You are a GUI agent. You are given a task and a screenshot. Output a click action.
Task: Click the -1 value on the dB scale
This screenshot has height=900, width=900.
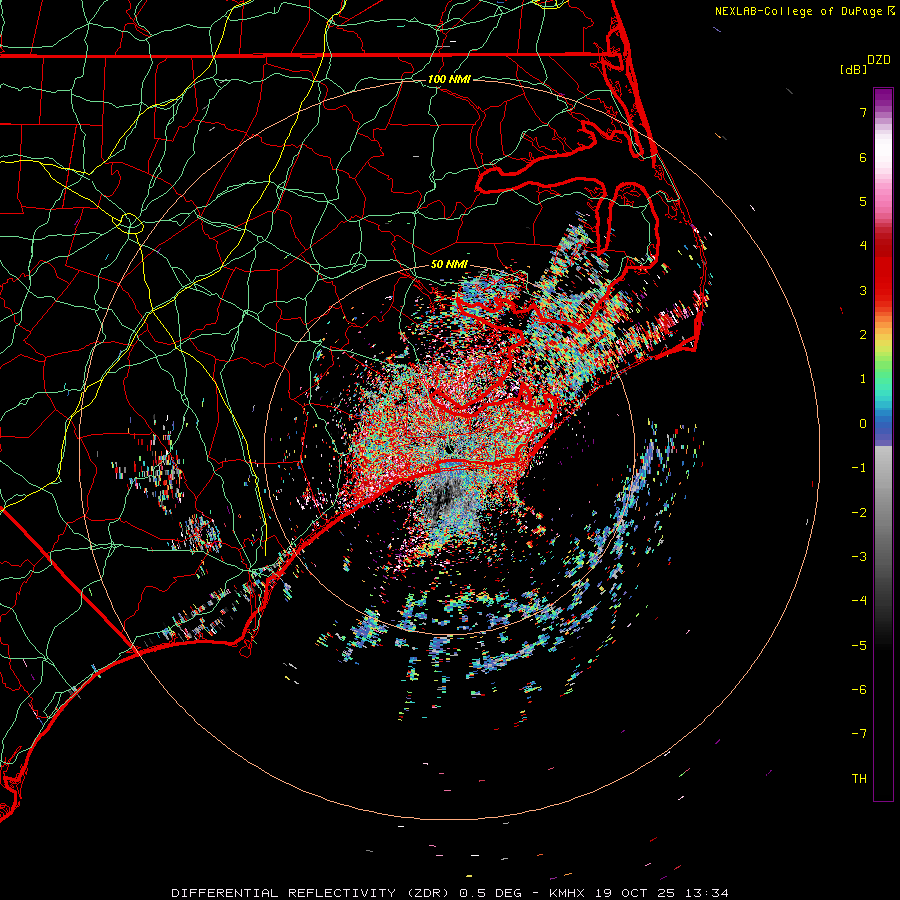click(859, 468)
